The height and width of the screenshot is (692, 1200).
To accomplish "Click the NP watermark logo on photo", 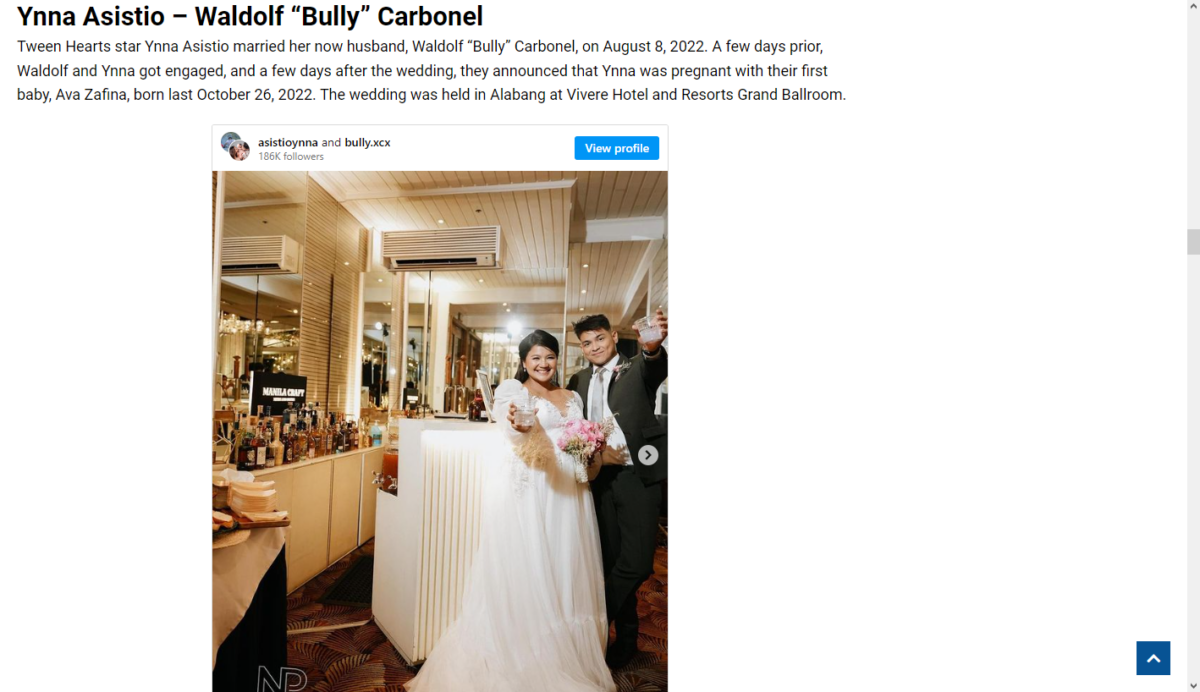I will pyautogui.click(x=282, y=678).
